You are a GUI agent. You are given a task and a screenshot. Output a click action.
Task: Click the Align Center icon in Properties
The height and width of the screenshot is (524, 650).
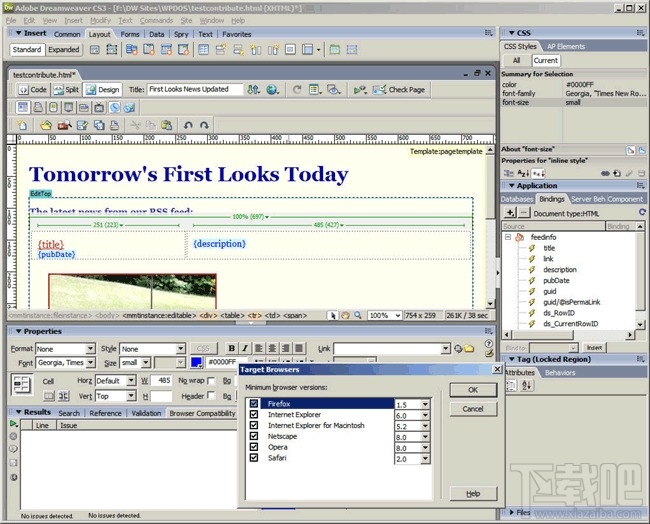pyautogui.click(x=272, y=348)
